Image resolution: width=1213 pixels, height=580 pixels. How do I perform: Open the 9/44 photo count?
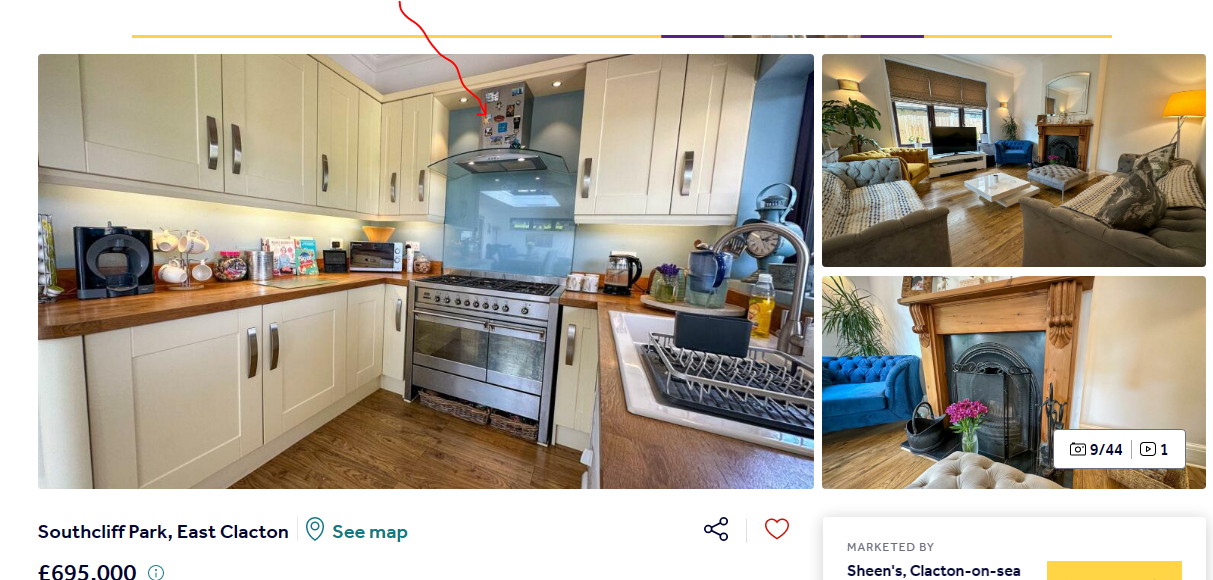(x=1106, y=449)
